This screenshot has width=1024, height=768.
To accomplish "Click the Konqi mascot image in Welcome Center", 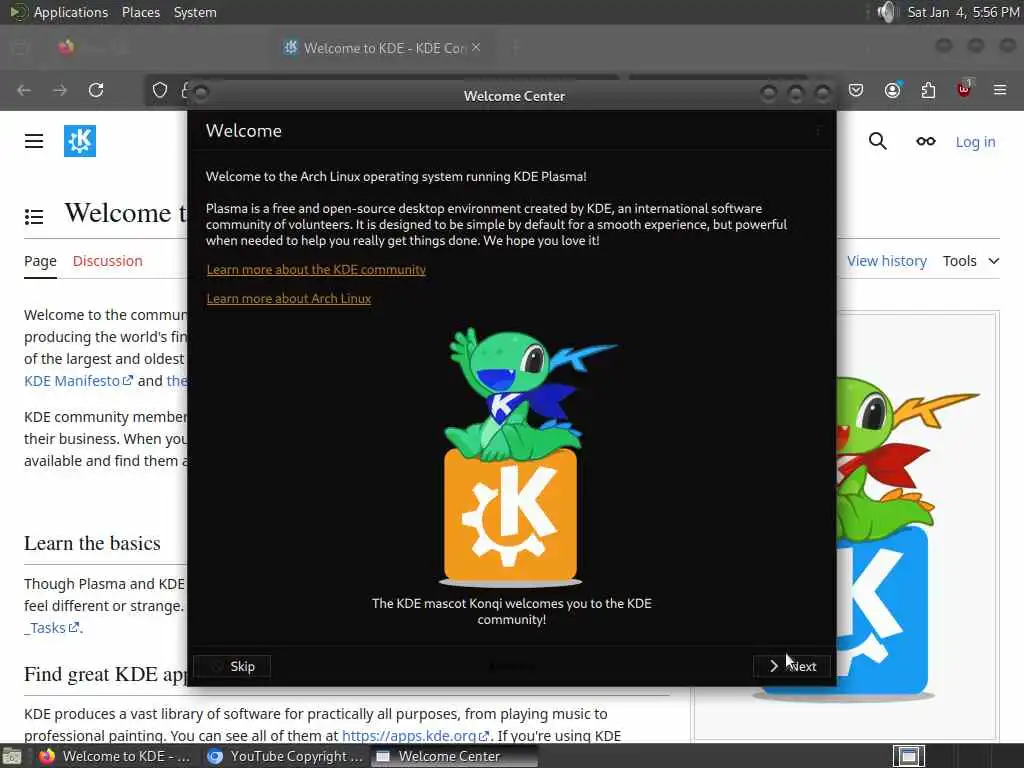I will tap(513, 456).
